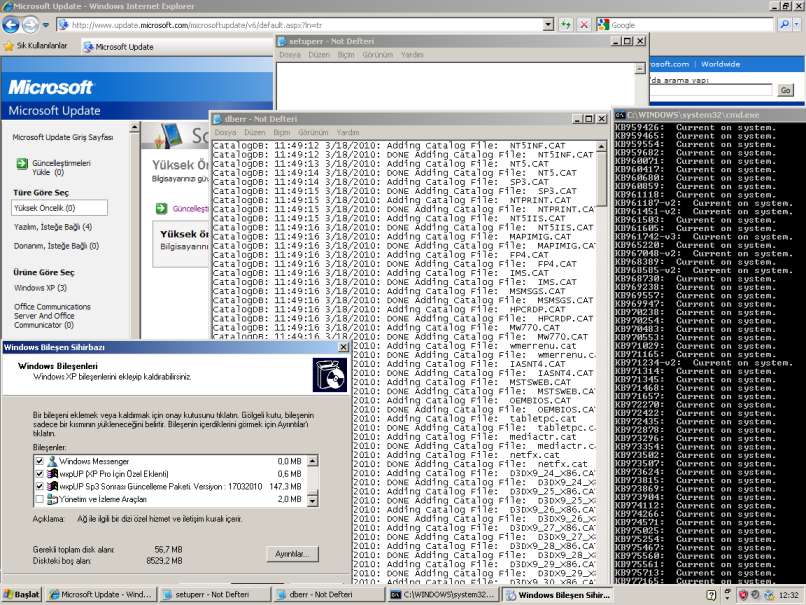The width and height of the screenshot is (806, 605).
Task: Open Biçim menu in setuperr Notepad
Action: [346, 54]
